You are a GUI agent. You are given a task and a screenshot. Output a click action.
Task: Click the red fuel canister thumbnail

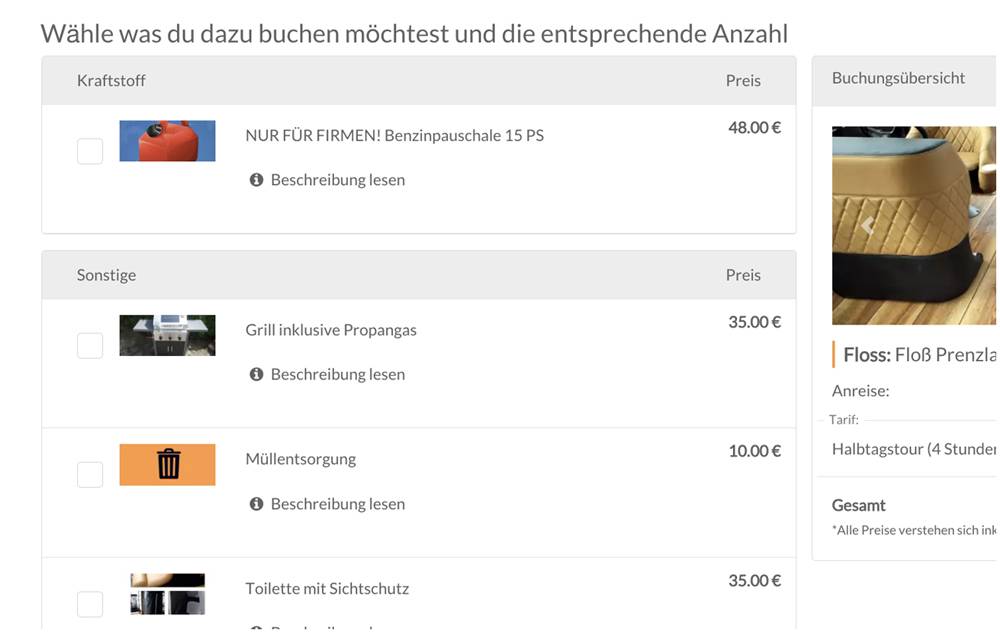(167, 141)
